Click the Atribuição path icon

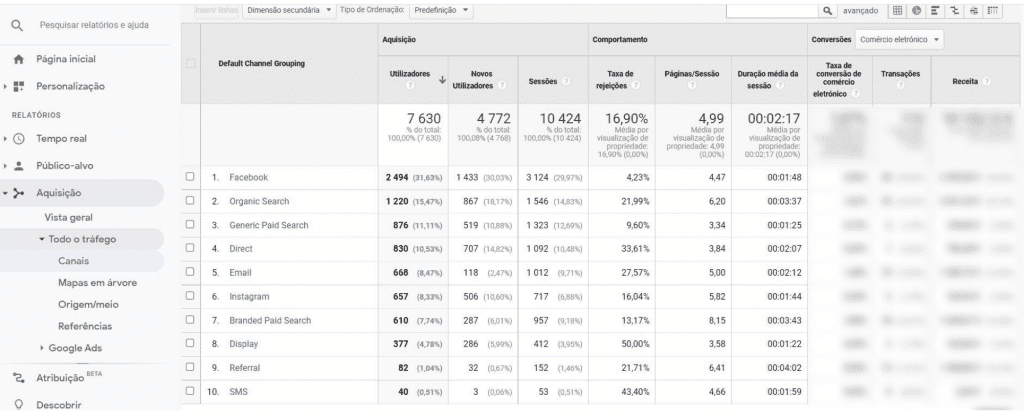click(x=19, y=377)
